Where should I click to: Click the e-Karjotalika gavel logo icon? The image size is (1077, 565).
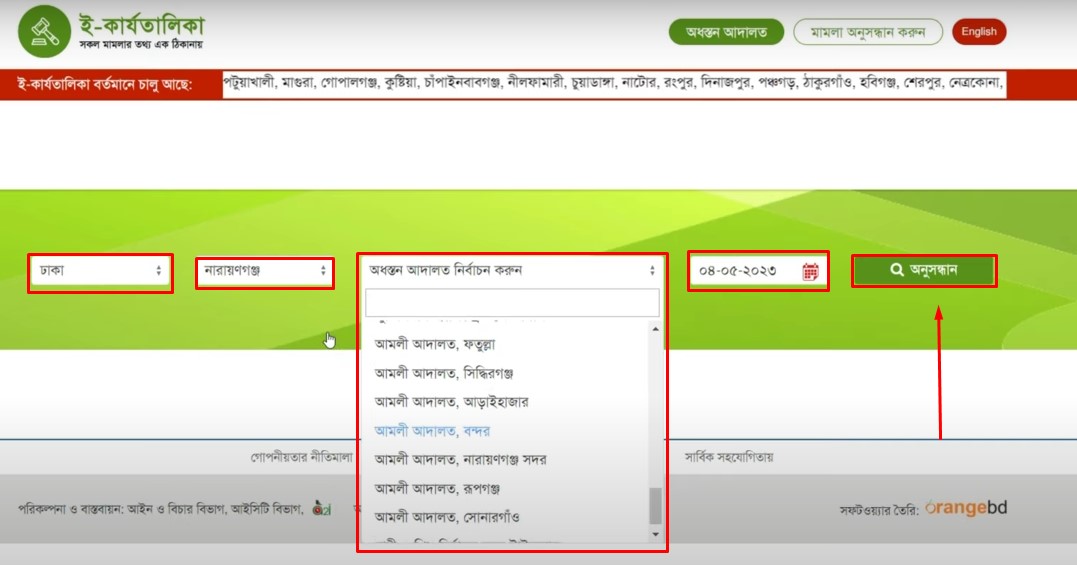tap(43, 31)
